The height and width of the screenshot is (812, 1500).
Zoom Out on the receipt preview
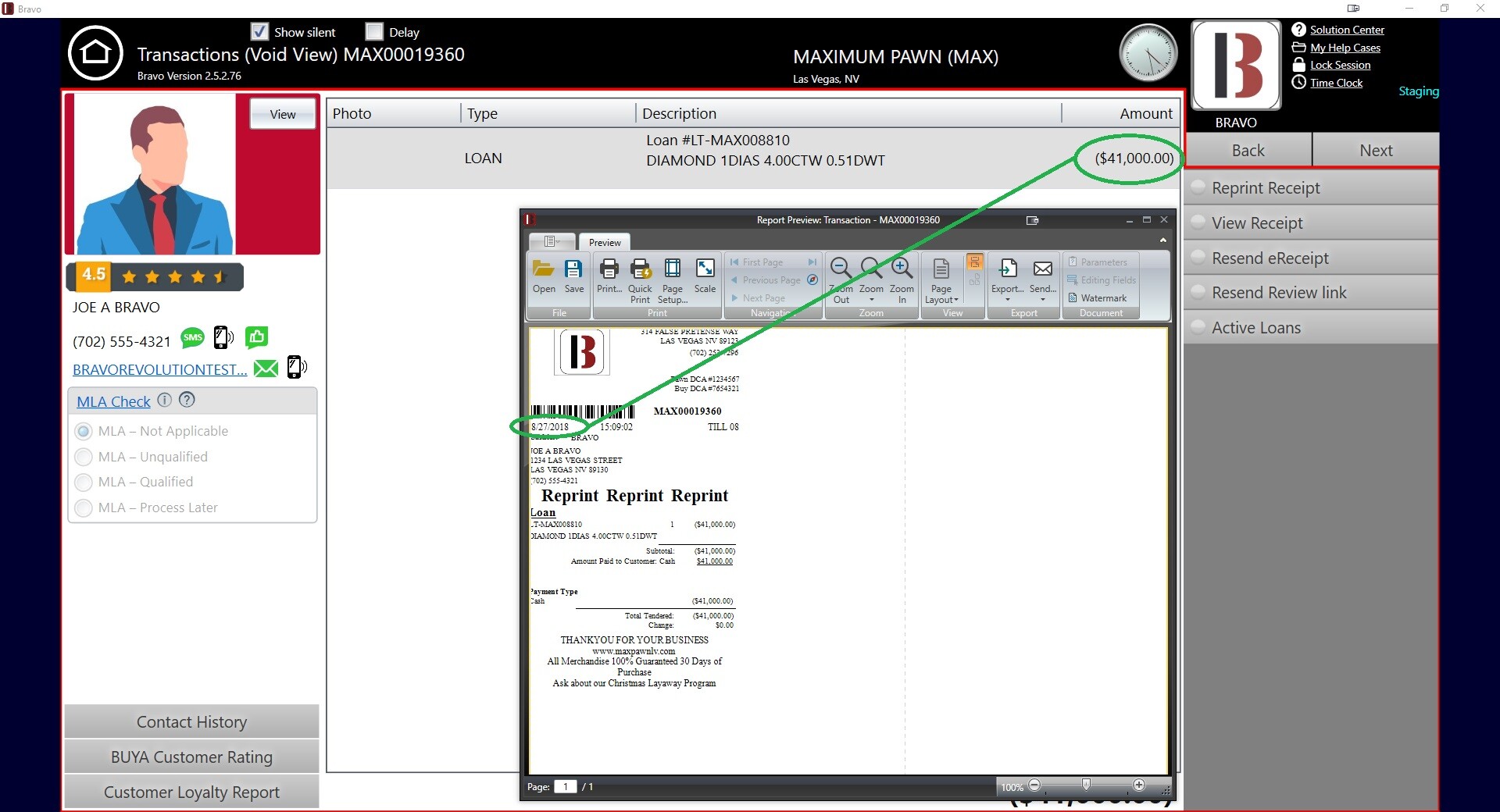pos(841,281)
